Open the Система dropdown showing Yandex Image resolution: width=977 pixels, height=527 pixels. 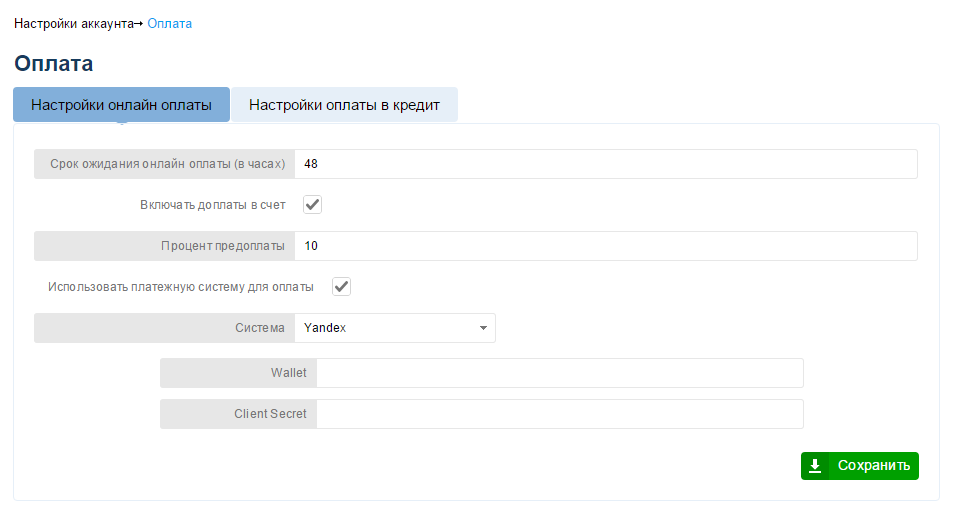tap(395, 328)
